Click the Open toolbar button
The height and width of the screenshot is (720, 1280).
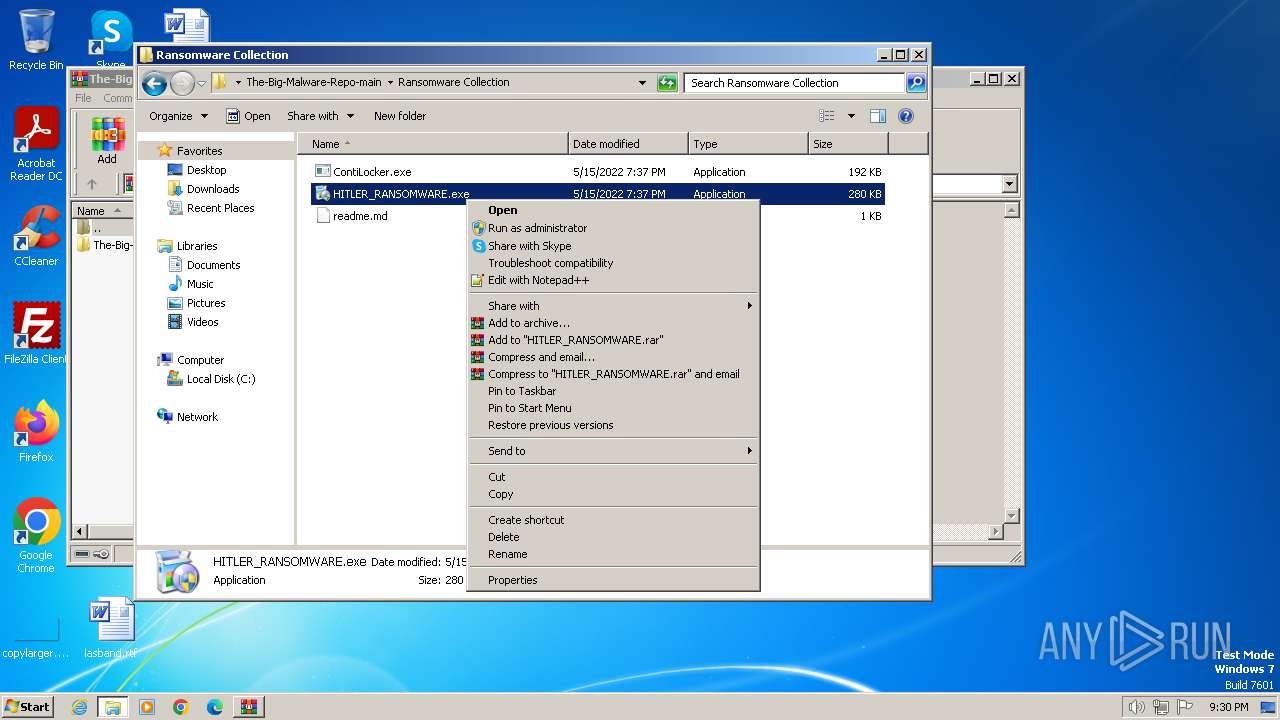click(248, 116)
